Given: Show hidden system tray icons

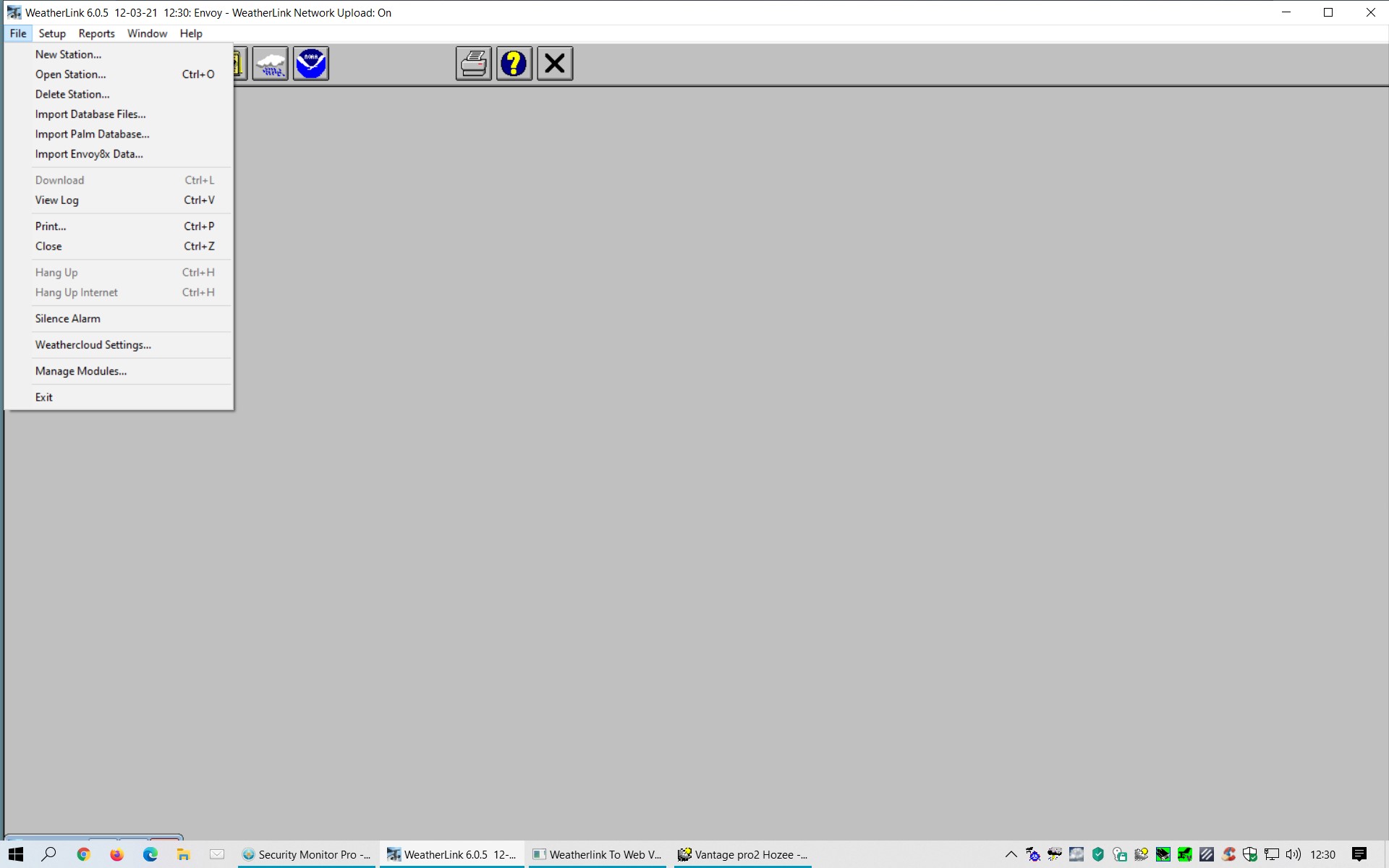Looking at the screenshot, I should click(x=1011, y=854).
